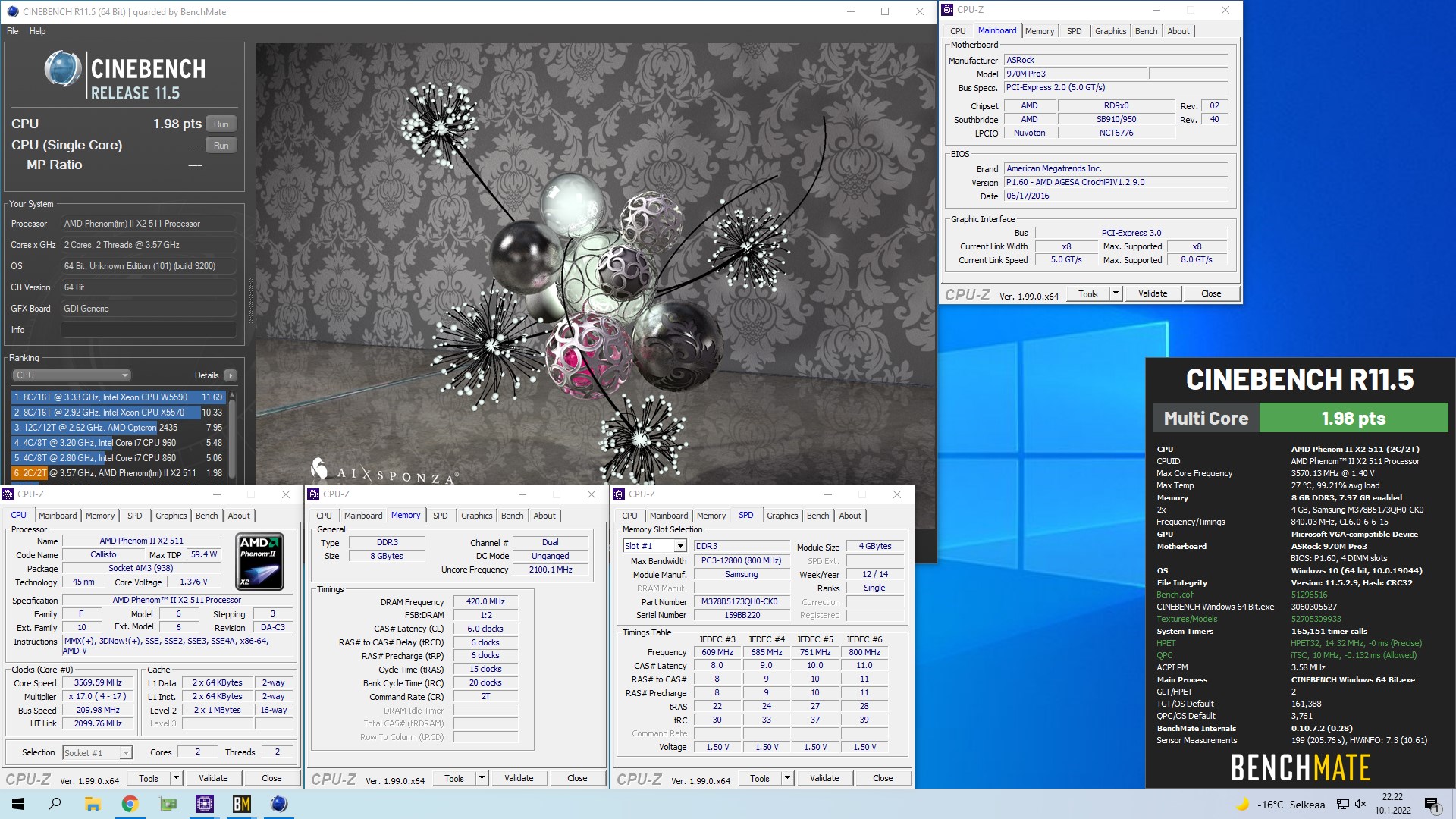Click the Multi Core 1.98 pts green score
Image resolution: width=1456 pixels, height=819 pixels.
(1354, 418)
